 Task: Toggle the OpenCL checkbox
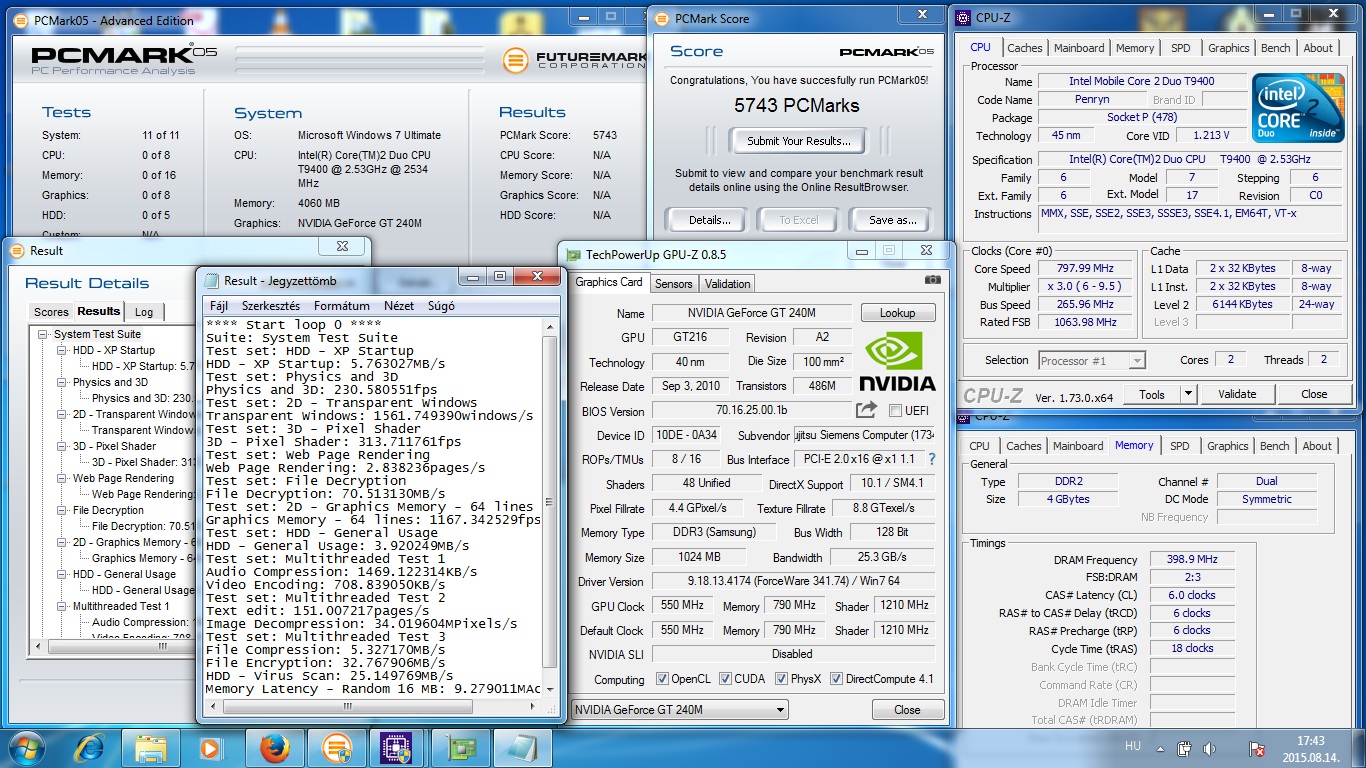pos(662,680)
